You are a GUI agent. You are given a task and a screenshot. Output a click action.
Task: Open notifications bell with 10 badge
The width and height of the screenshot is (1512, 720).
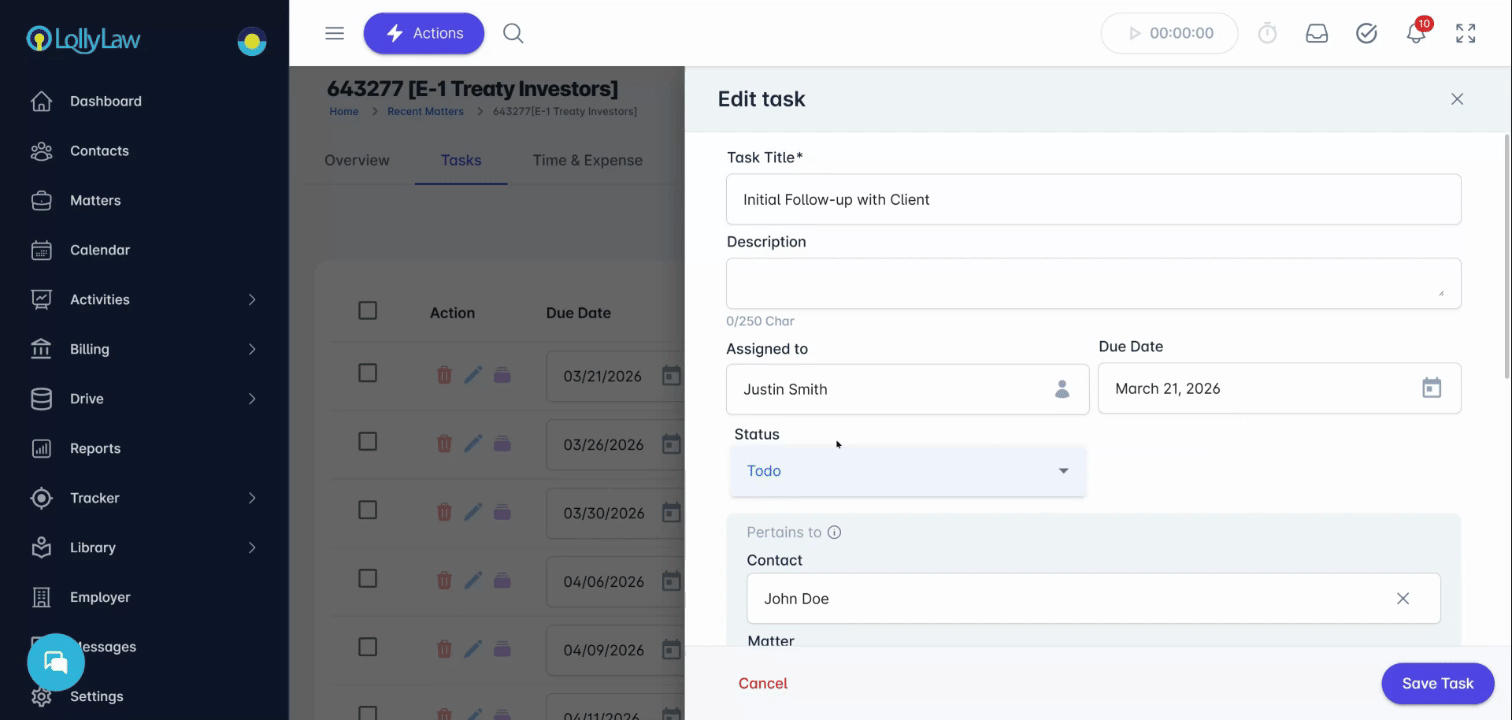click(x=1416, y=33)
